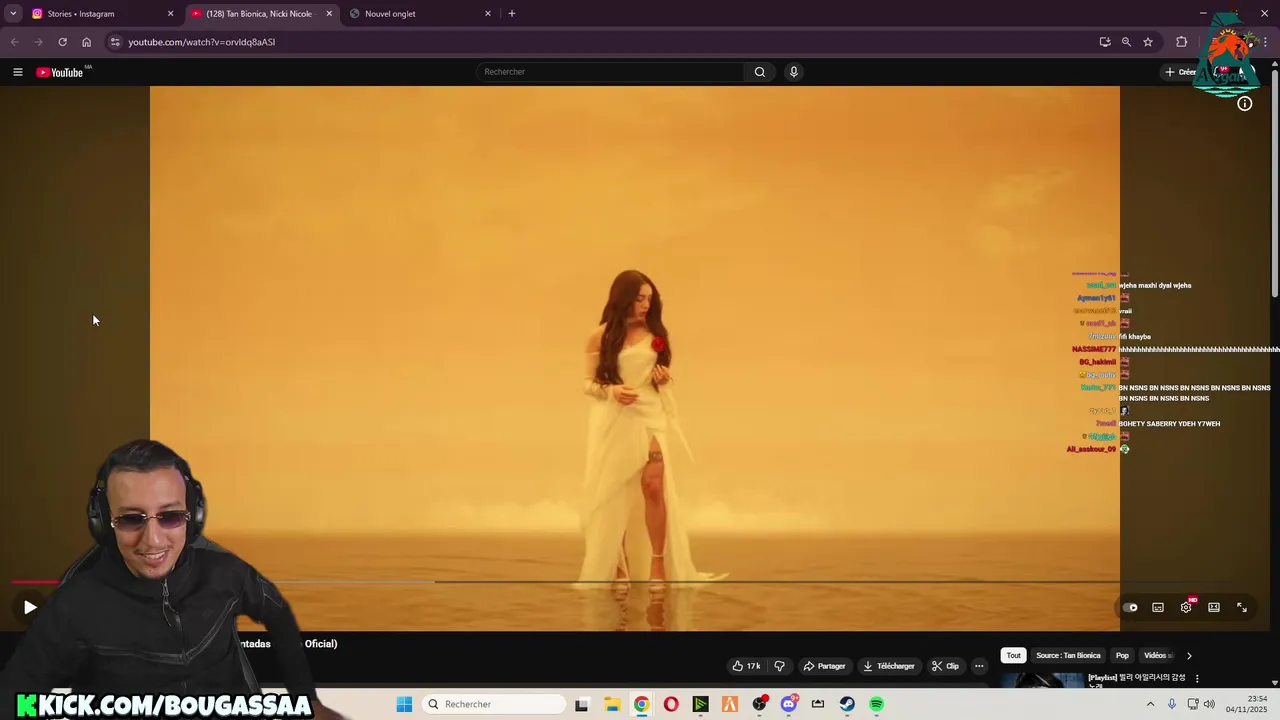Like the video with 17 k thumbs-up

coord(746,666)
